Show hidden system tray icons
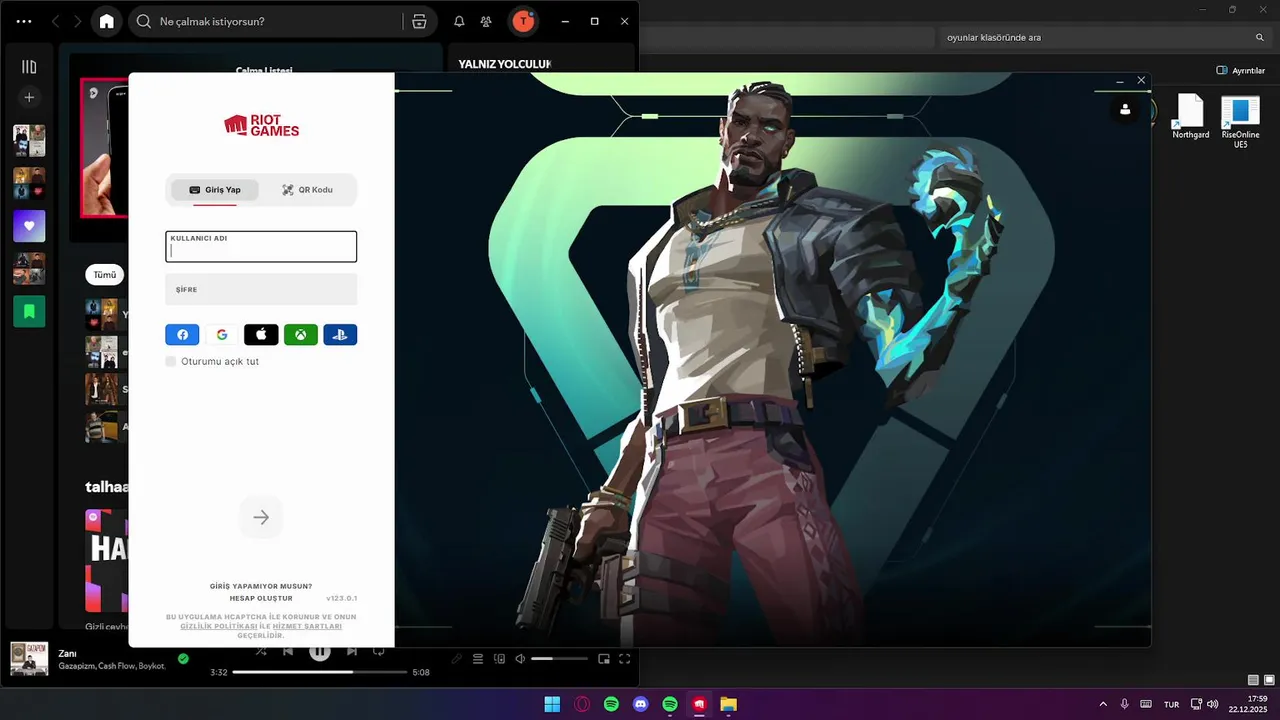 pyautogui.click(x=1103, y=704)
